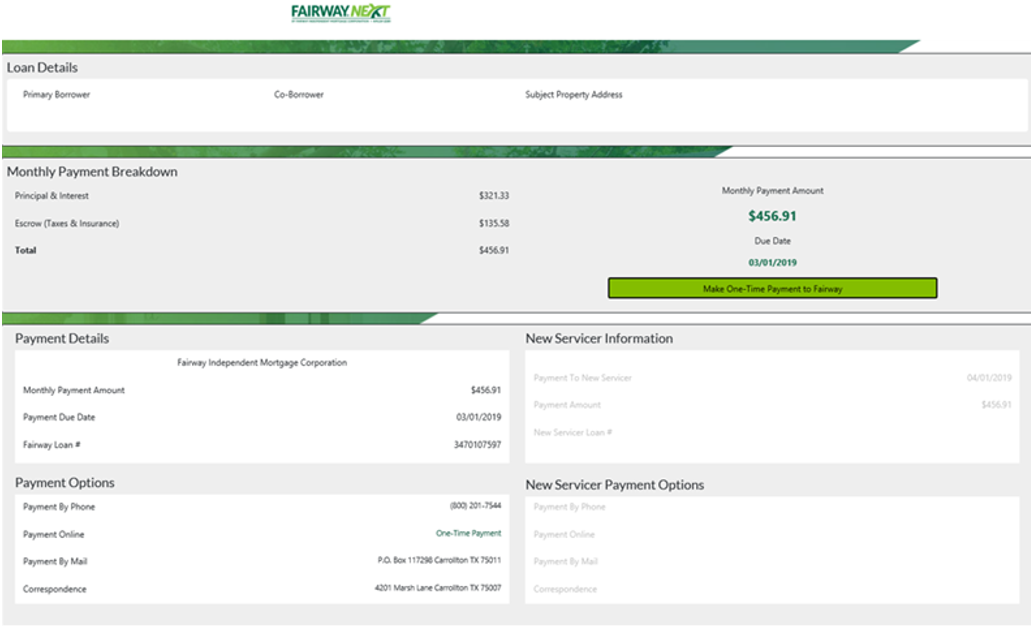Select the Payment Online label under Payment Options
Image resolution: width=1031 pixels, height=626 pixels.
[x=54, y=535]
